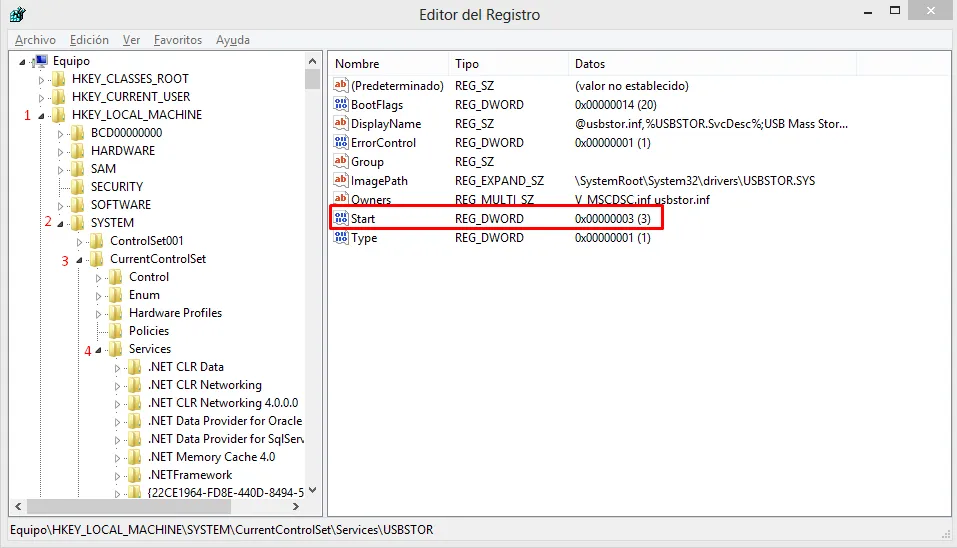Minimize the Editor del Registro window
The width and height of the screenshot is (957, 548).
pyautogui.click(x=868, y=12)
